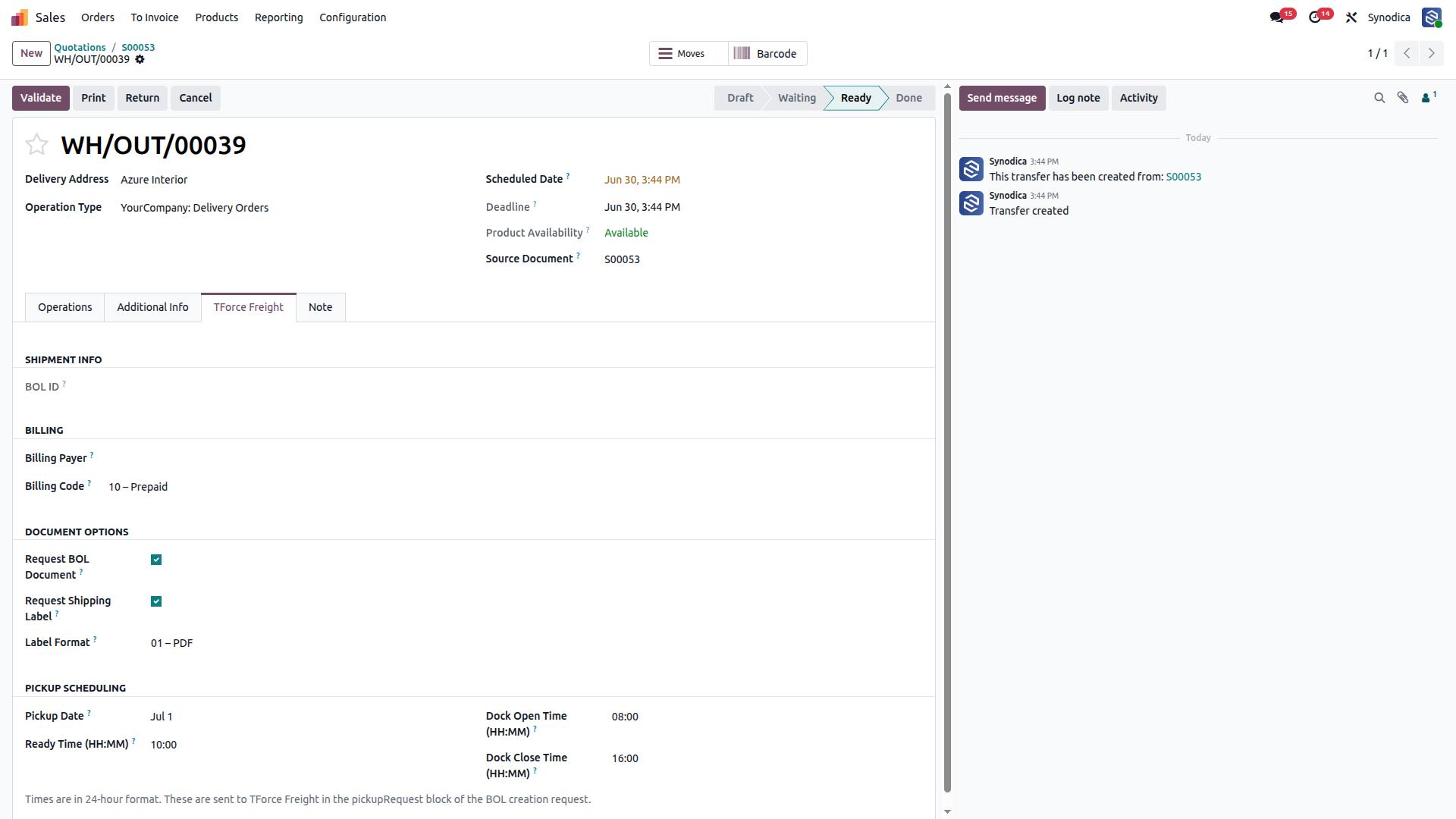Image resolution: width=1456 pixels, height=819 pixels.
Task: Toggle Request Shipping Label checkbox
Action: coord(156,601)
